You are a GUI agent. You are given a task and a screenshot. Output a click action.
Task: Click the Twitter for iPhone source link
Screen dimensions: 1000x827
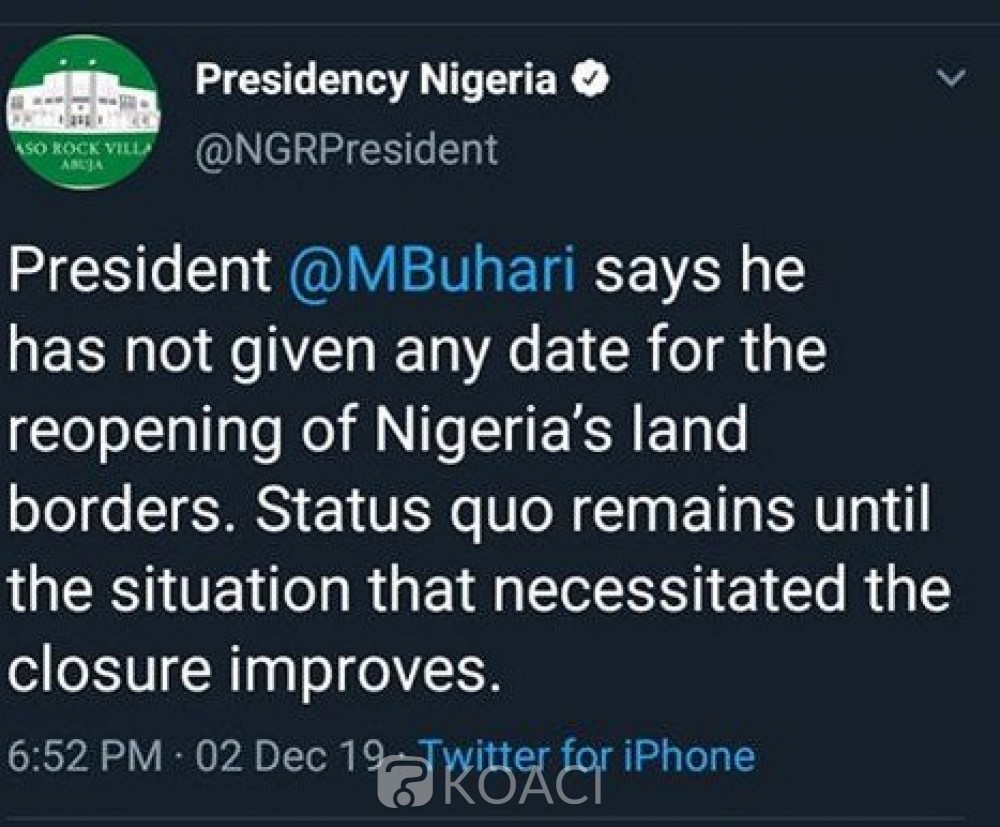pos(586,755)
